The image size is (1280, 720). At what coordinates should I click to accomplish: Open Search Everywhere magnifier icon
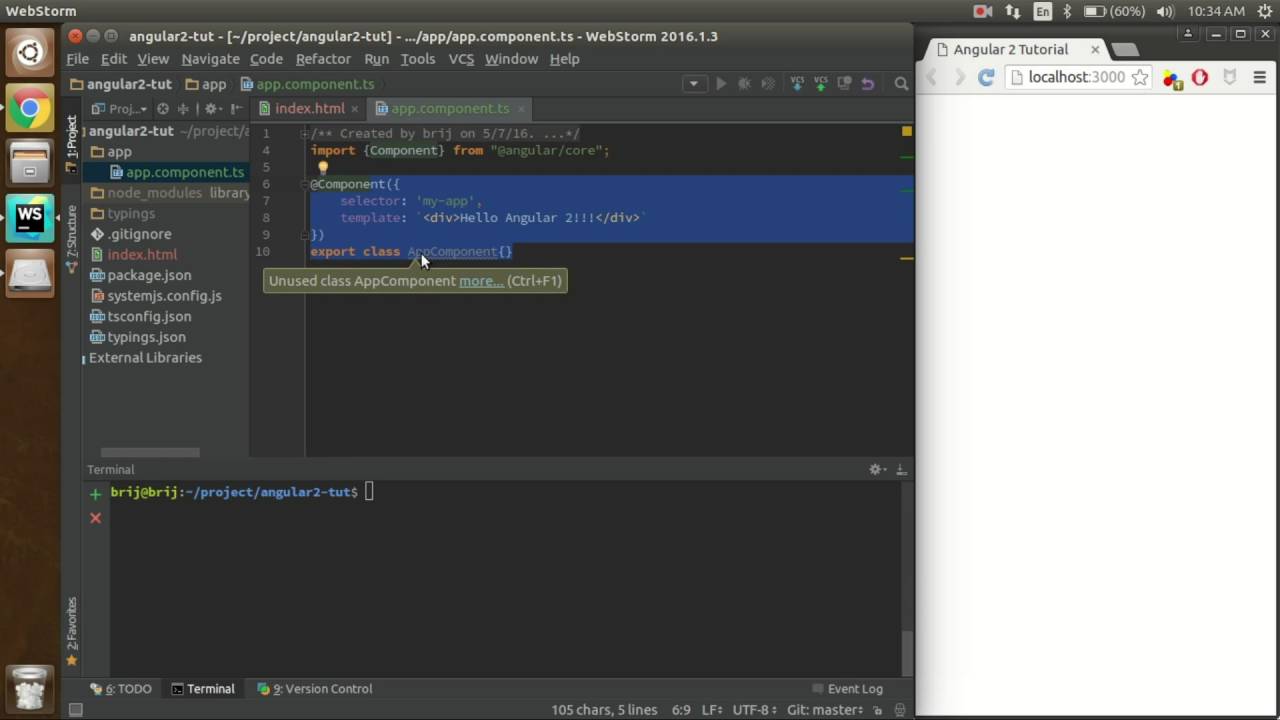[x=901, y=84]
